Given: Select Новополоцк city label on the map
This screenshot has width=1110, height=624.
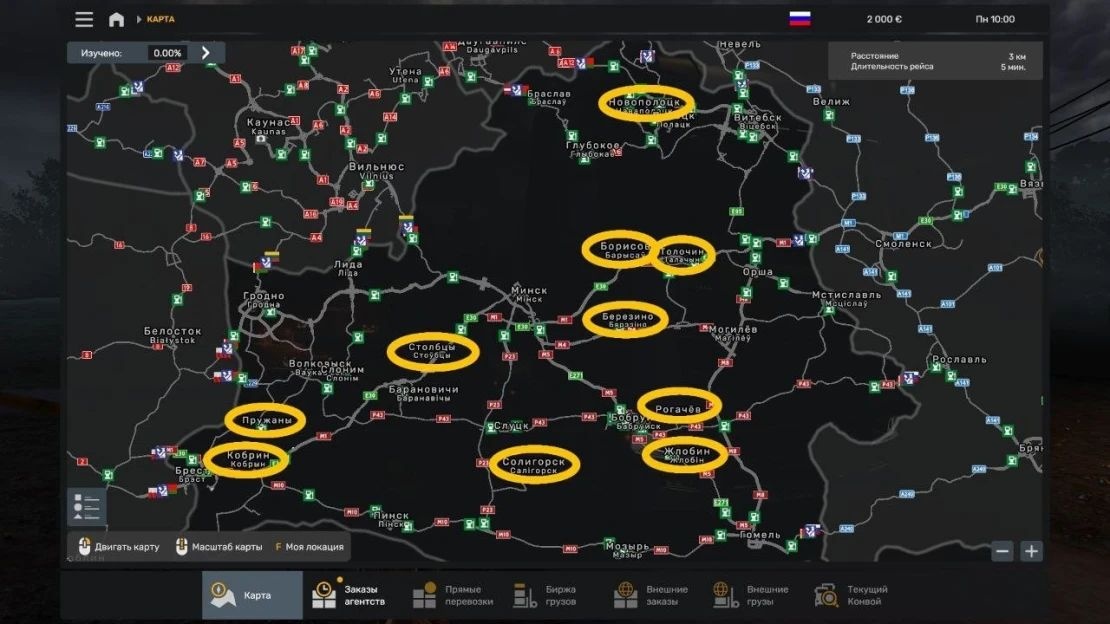Looking at the screenshot, I should [x=645, y=103].
